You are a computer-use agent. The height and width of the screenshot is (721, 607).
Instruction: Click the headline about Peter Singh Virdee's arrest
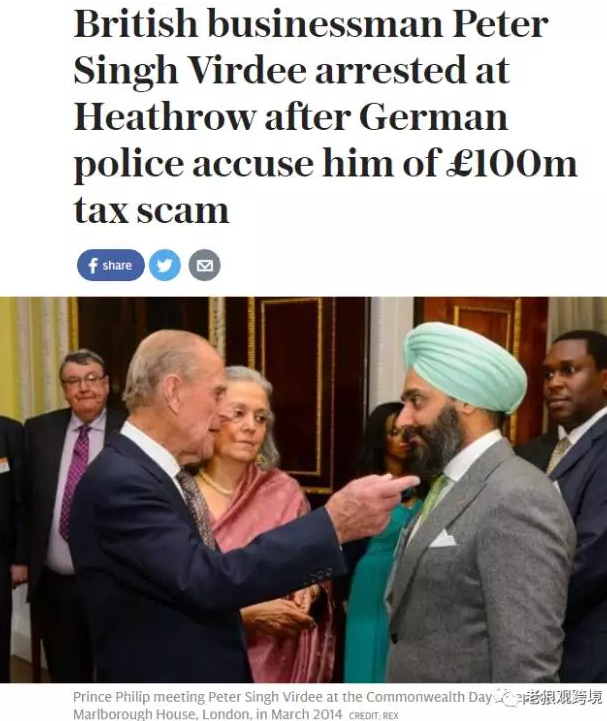tap(325, 116)
